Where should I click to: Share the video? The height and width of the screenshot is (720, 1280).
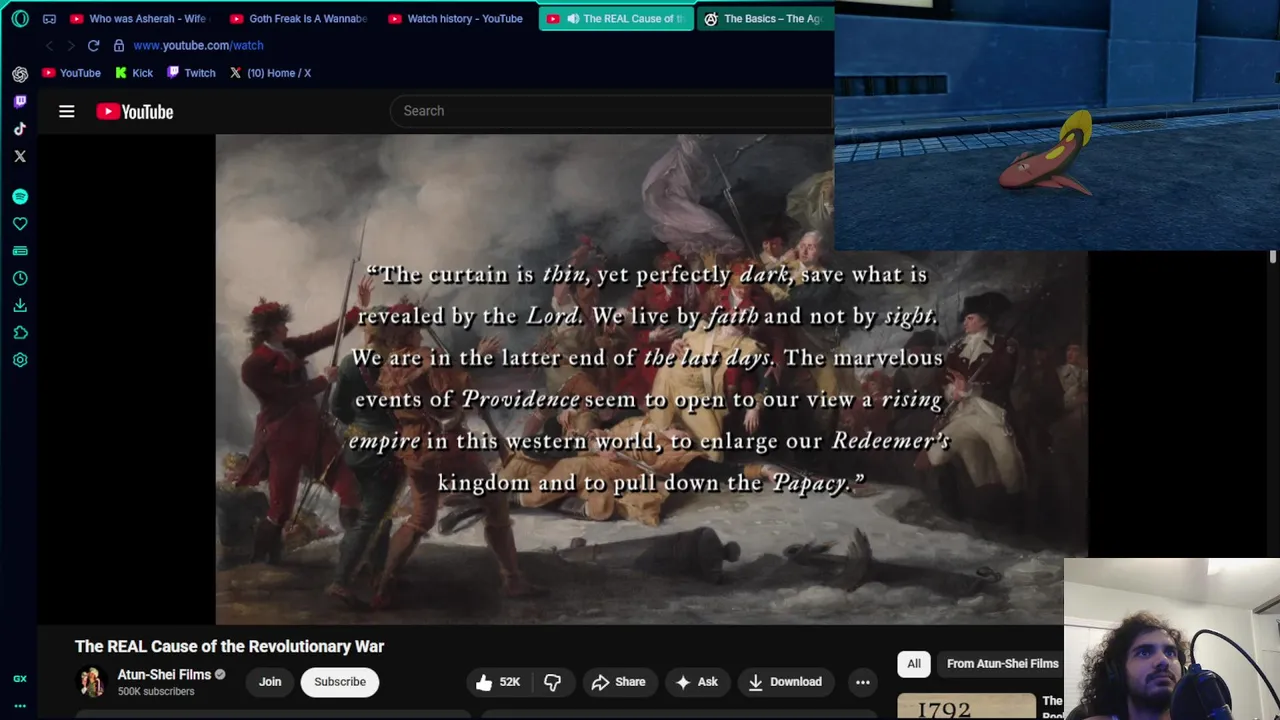tap(618, 682)
